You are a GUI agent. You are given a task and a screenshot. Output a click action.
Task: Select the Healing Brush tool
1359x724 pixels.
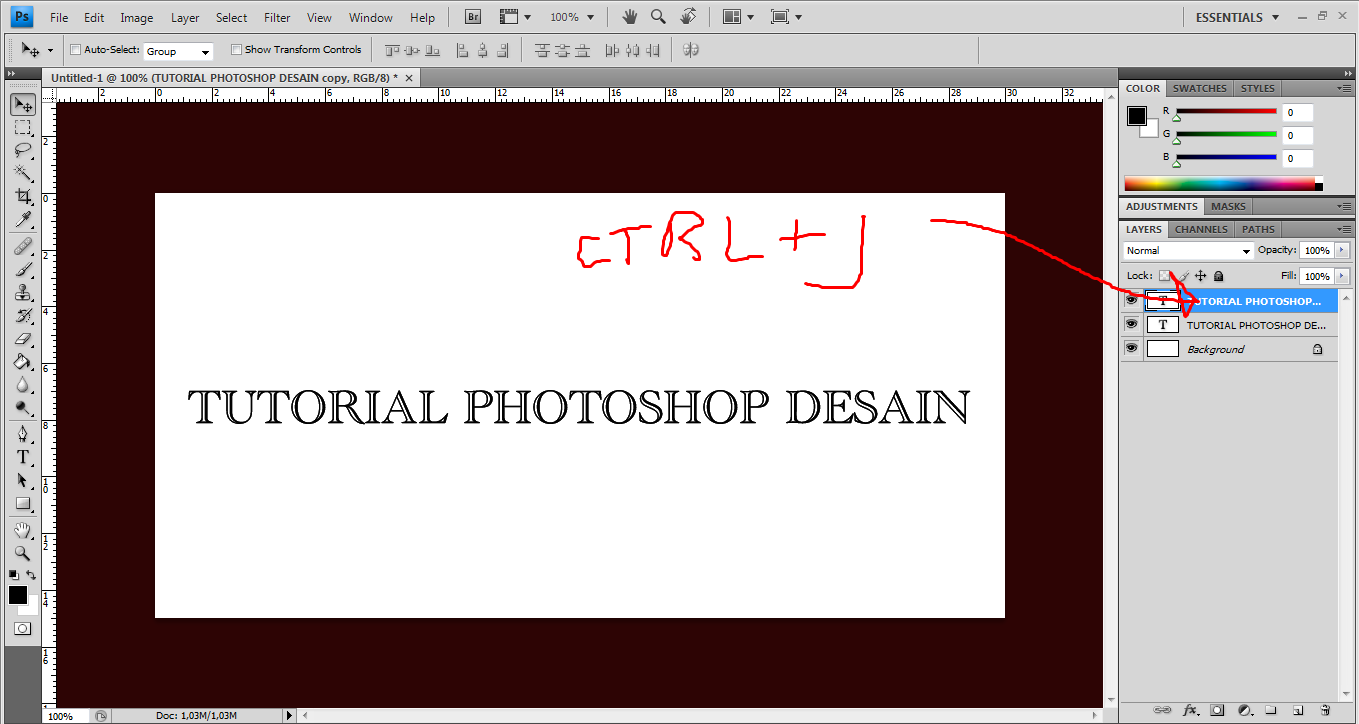click(23, 246)
